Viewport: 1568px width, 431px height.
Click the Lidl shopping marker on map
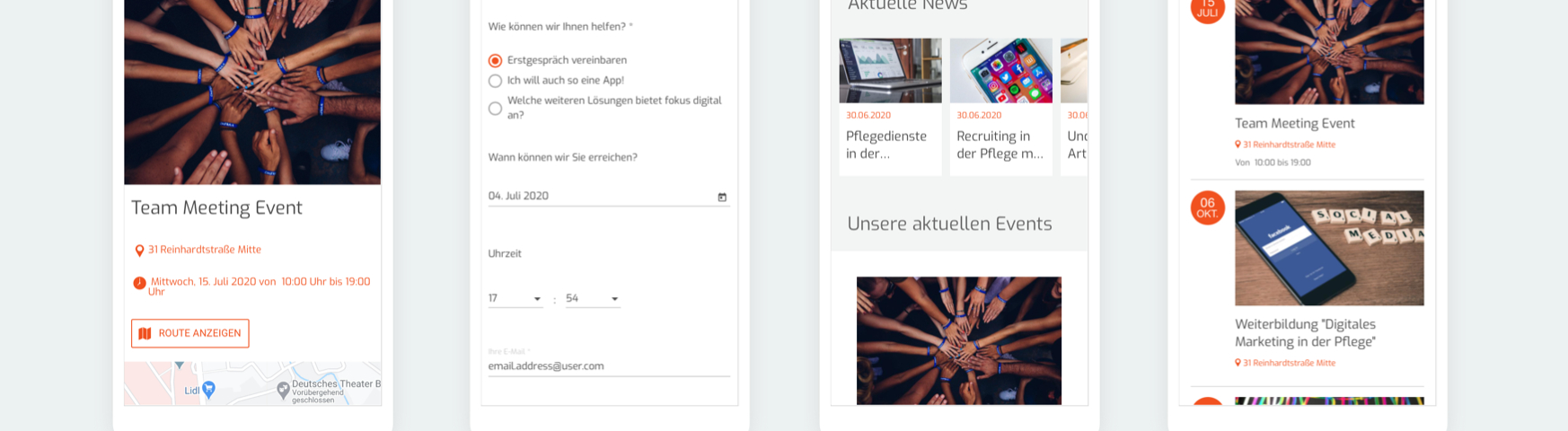(x=208, y=389)
